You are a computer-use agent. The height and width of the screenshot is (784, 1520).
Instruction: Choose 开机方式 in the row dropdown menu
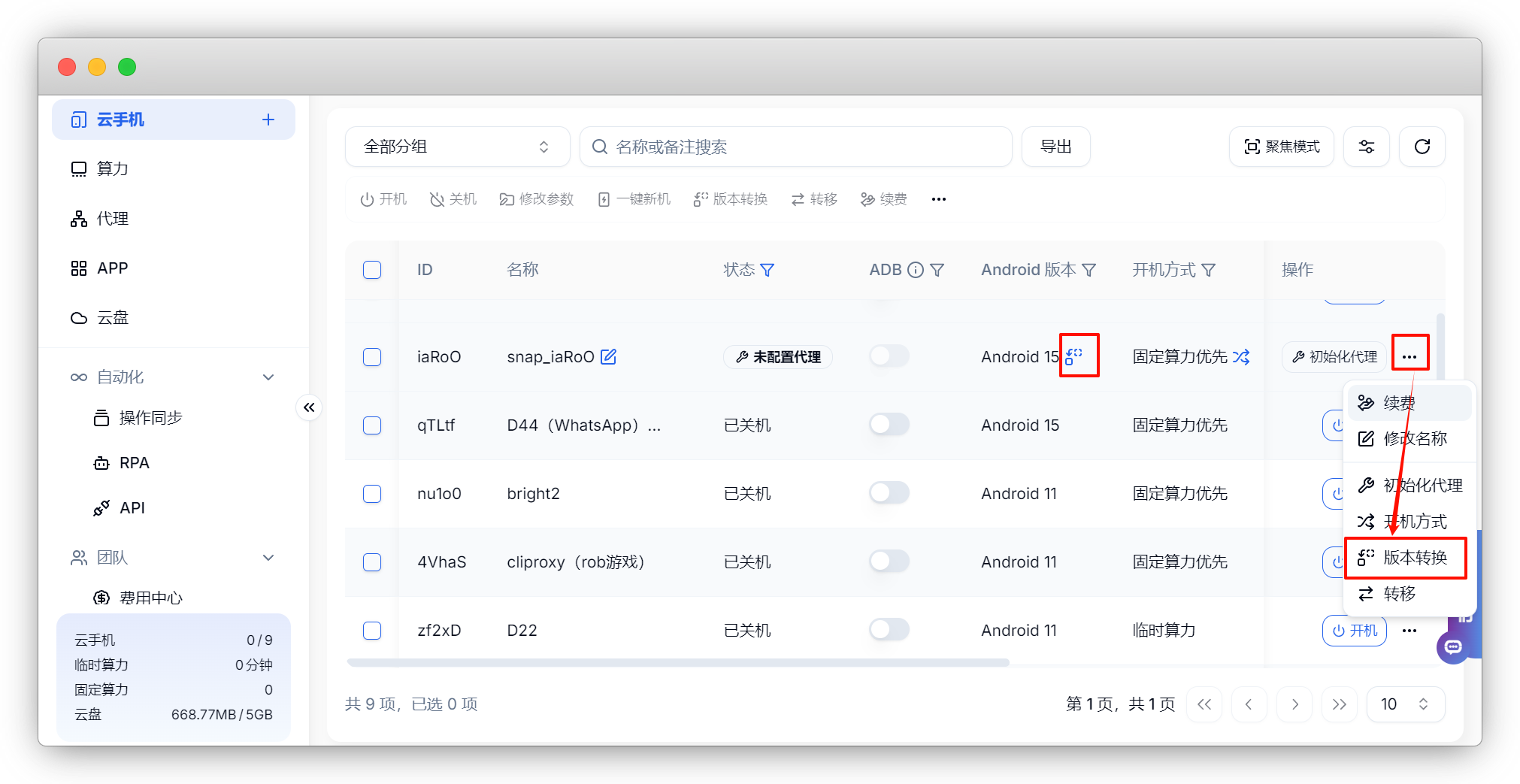pyautogui.click(x=1409, y=522)
